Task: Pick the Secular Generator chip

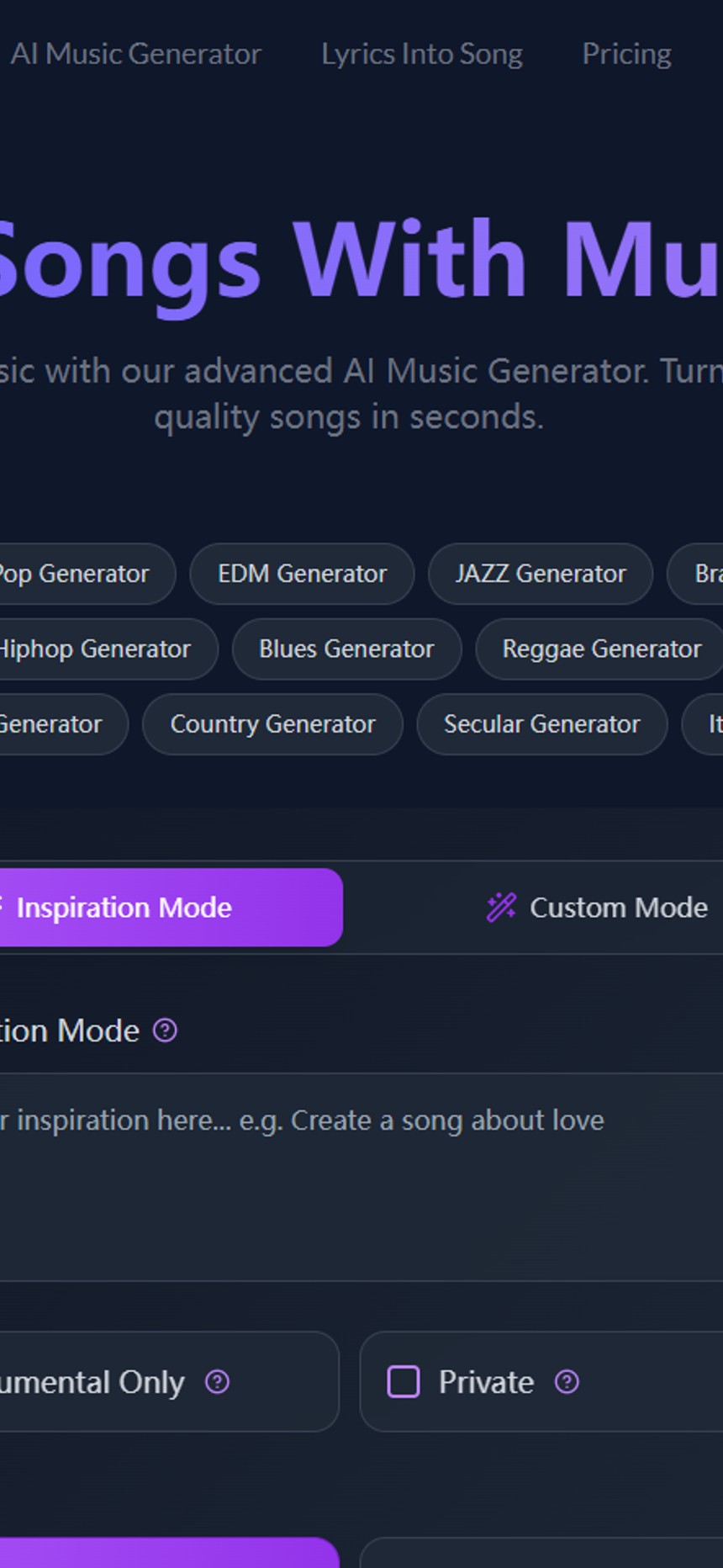Action: 542,723
